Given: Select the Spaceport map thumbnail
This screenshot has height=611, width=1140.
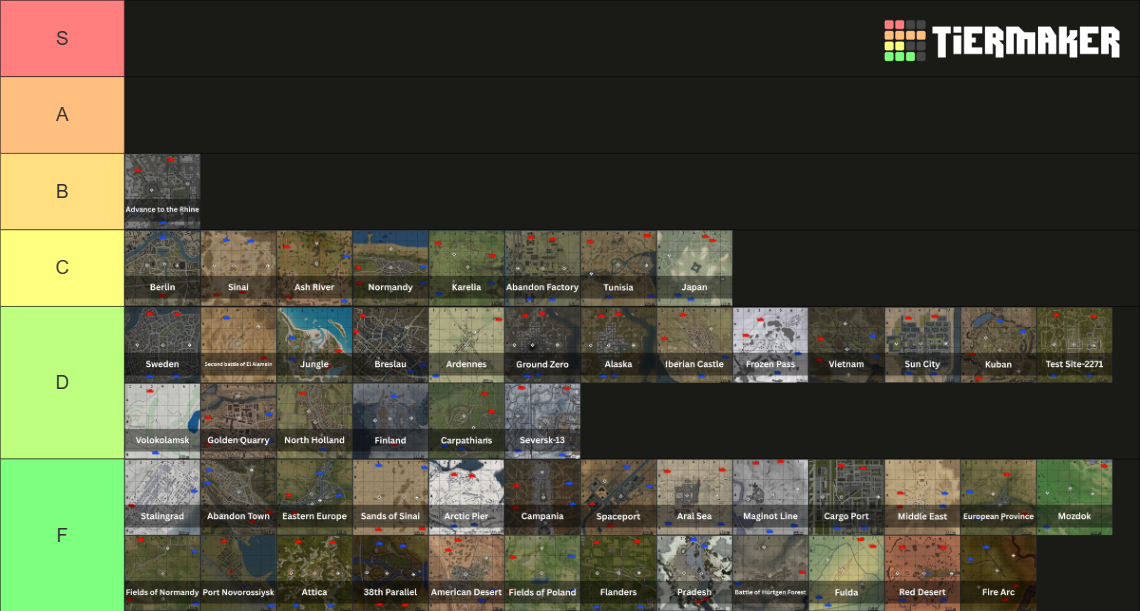Looking at the screenshot, I should point(618,497).
